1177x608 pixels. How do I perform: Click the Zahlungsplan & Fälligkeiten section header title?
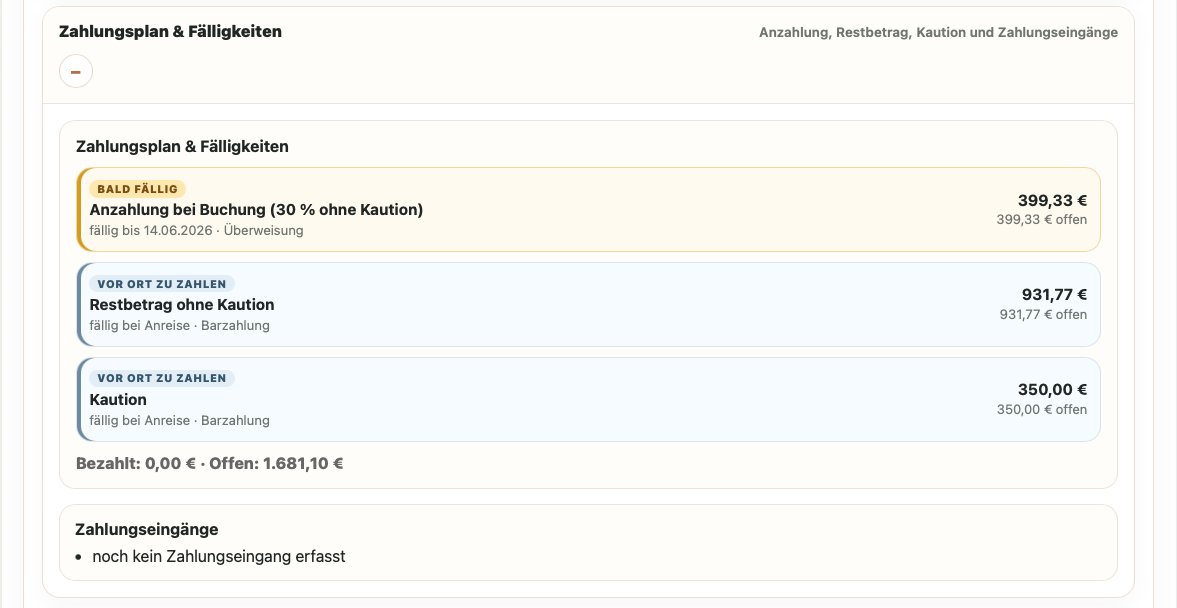click(x=170, y=32)
